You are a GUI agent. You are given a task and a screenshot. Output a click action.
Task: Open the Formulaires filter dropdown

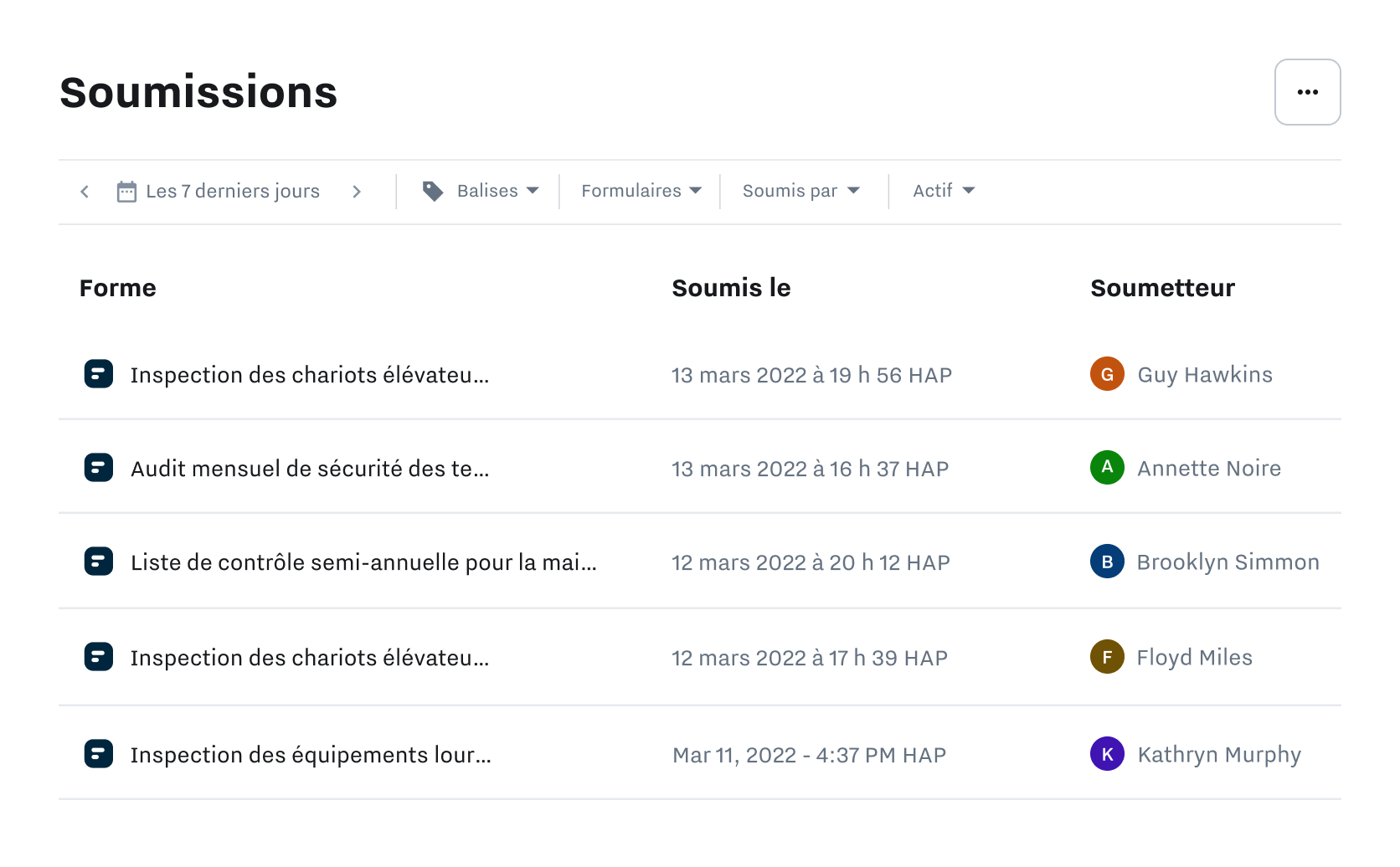(x=640, y=191)
